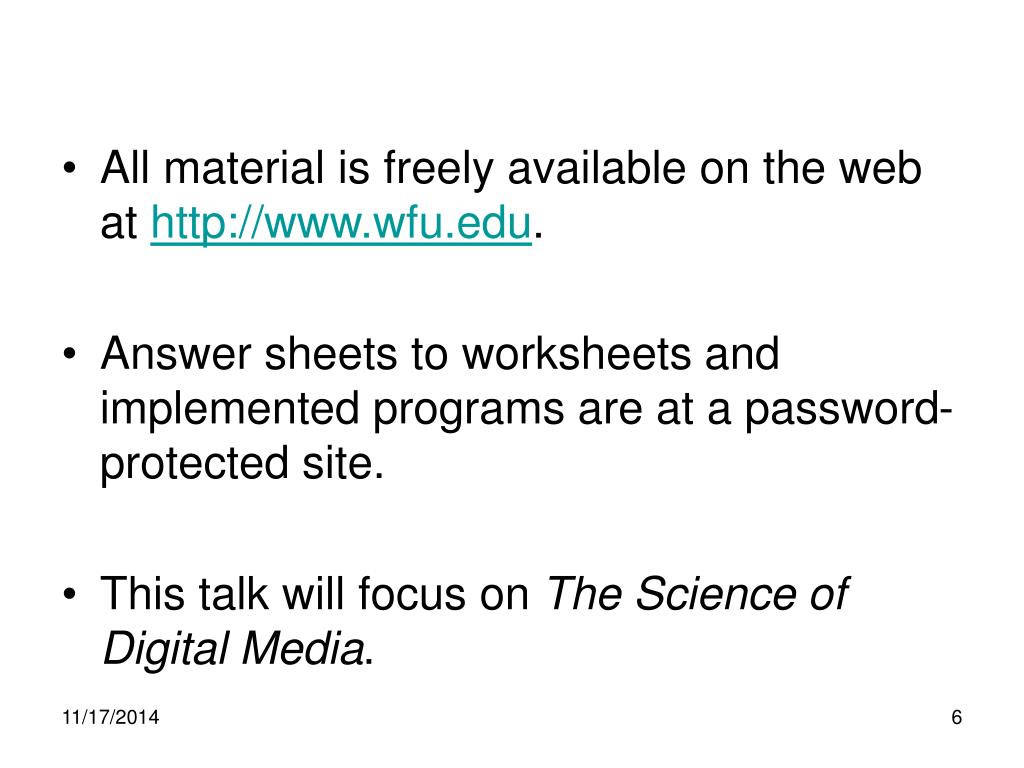The width and height of the screenshot is (1024, 768).
Task: Select the third bullet point marker
Action: tap(70, 594)
